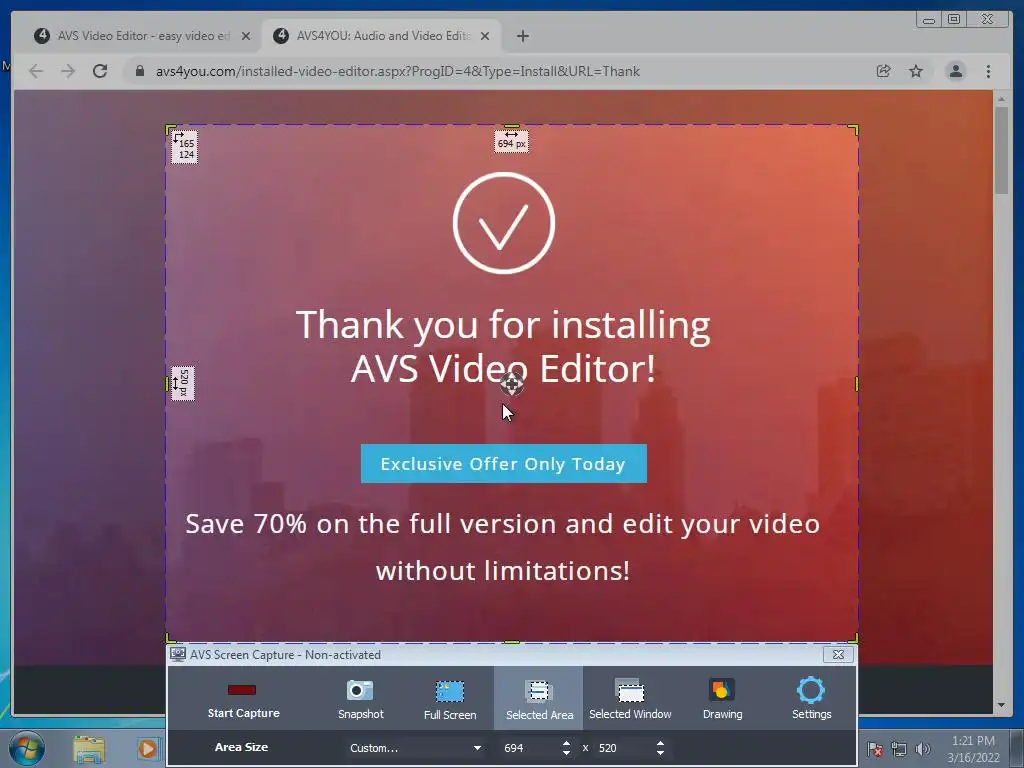The width and height of the screenshot is (1024, 768).
Task: Select Full Screen capture mode
Action: click(449, 699)
